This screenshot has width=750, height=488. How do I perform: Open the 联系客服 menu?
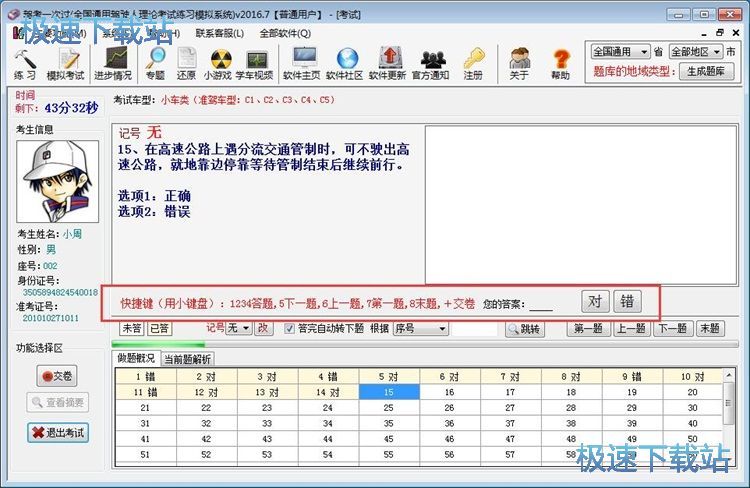click(x=218, y=33)
